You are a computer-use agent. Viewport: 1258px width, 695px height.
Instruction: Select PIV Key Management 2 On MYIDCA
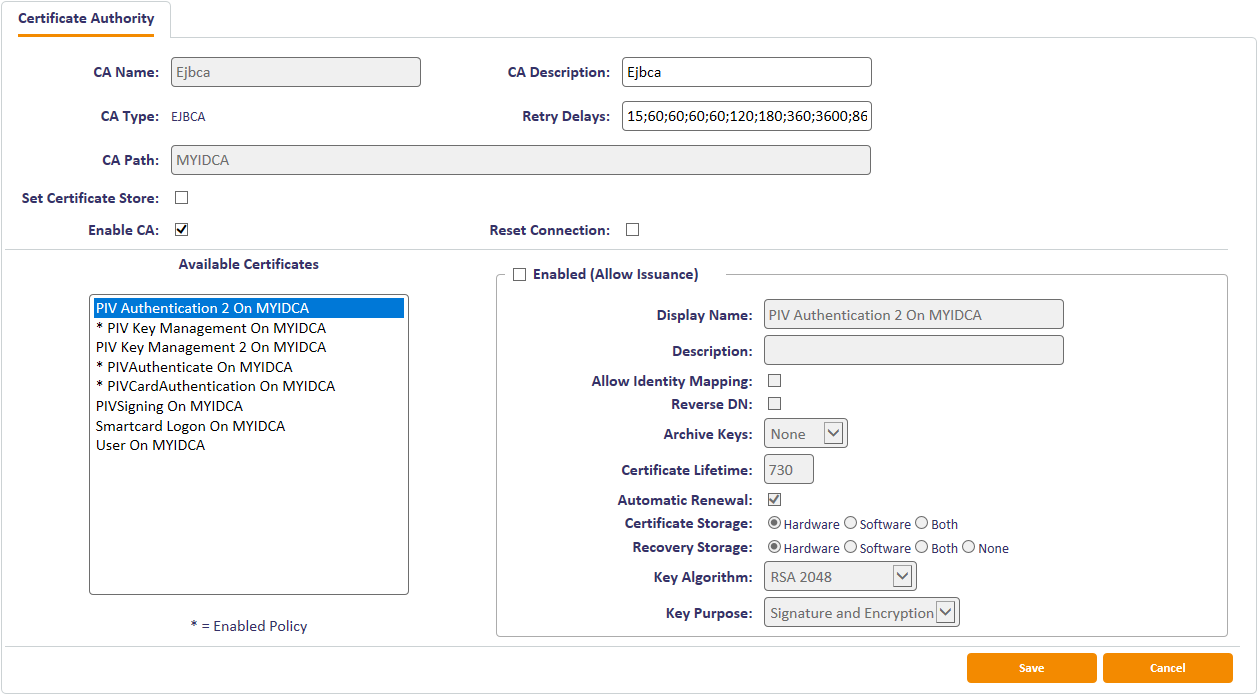click(211, 347)
